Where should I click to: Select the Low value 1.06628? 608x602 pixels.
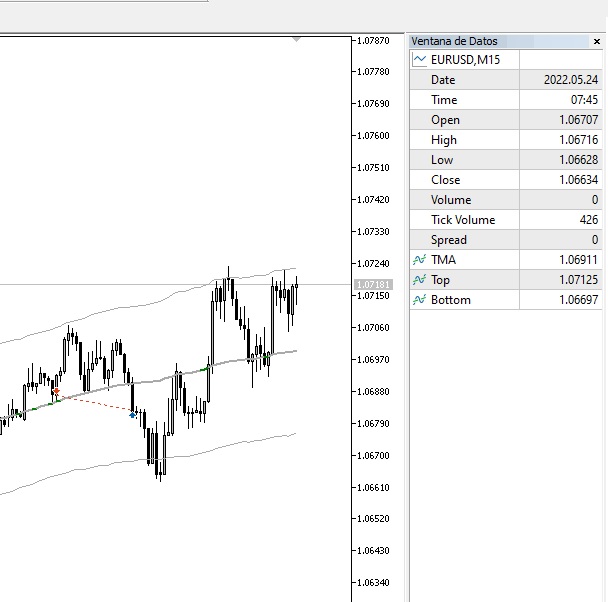(x=579, y=160)
